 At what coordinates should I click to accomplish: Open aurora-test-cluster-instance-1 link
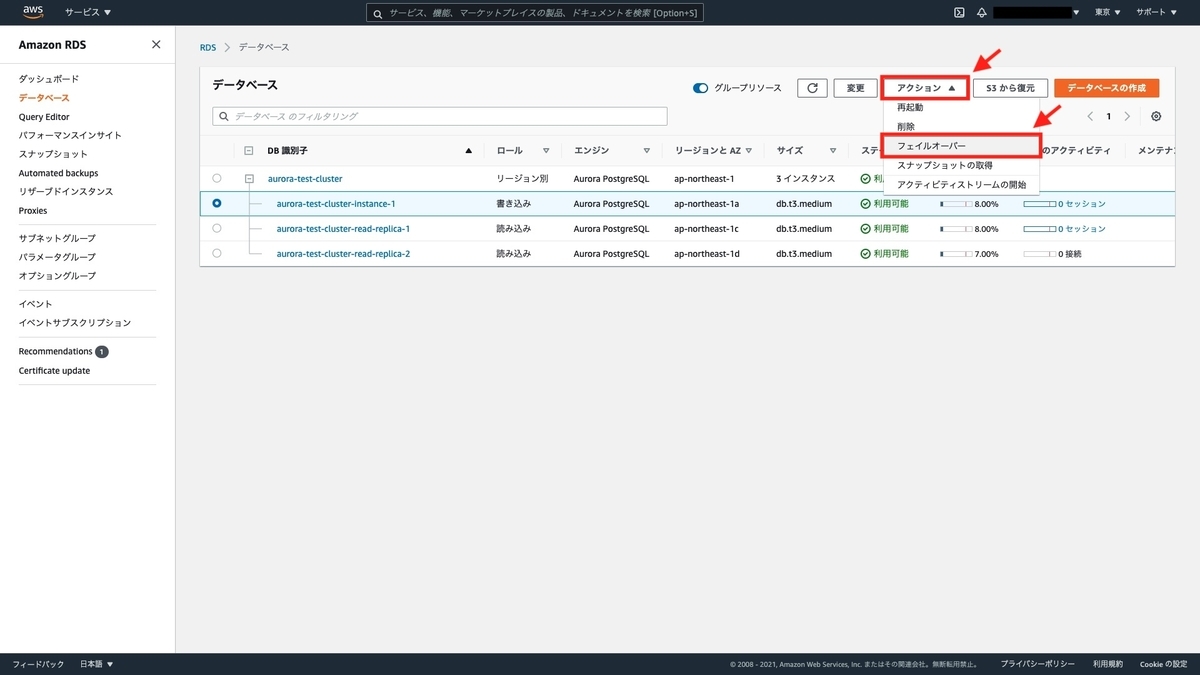336,203
